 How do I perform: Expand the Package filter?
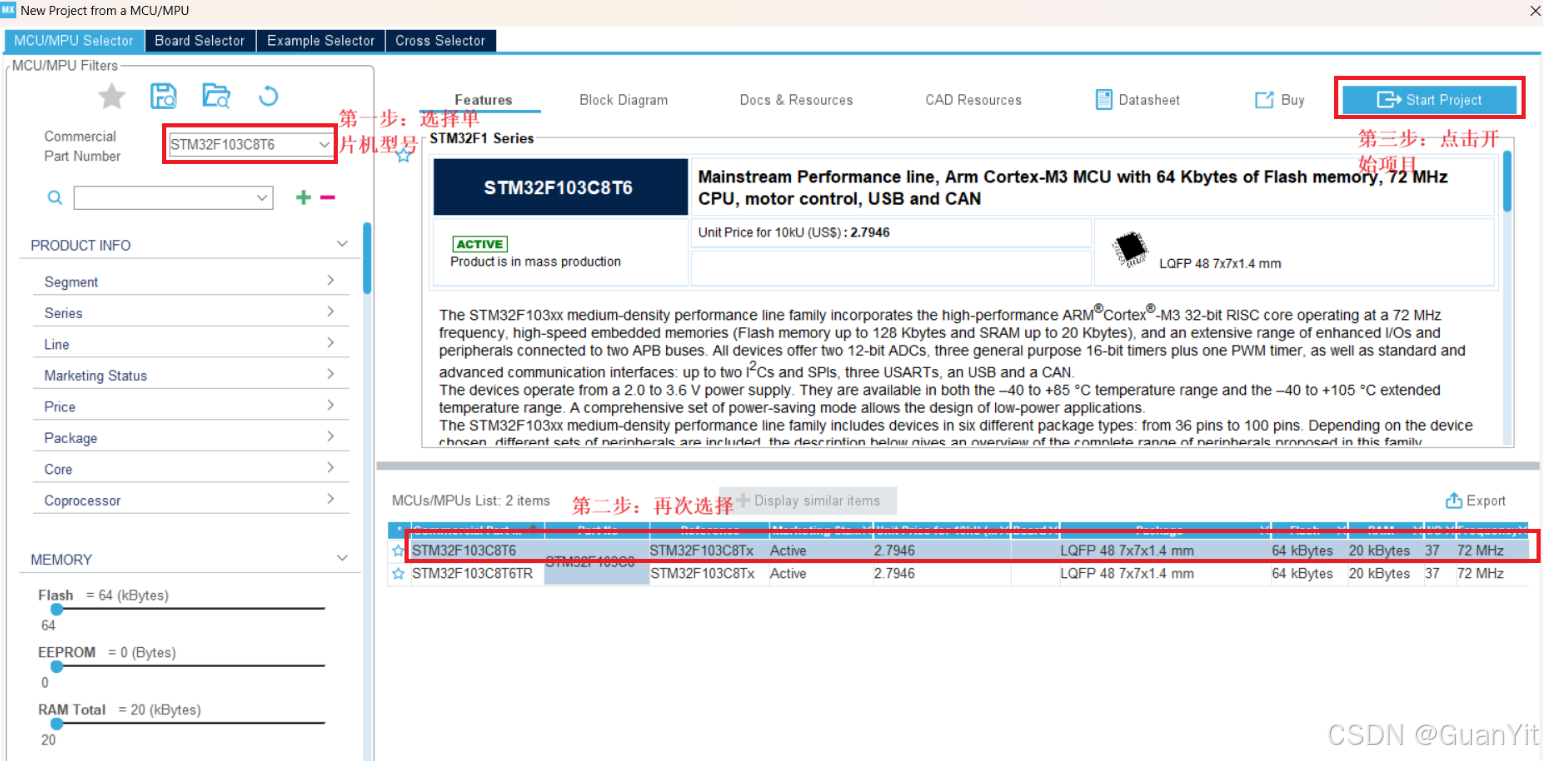pos(330,437)
